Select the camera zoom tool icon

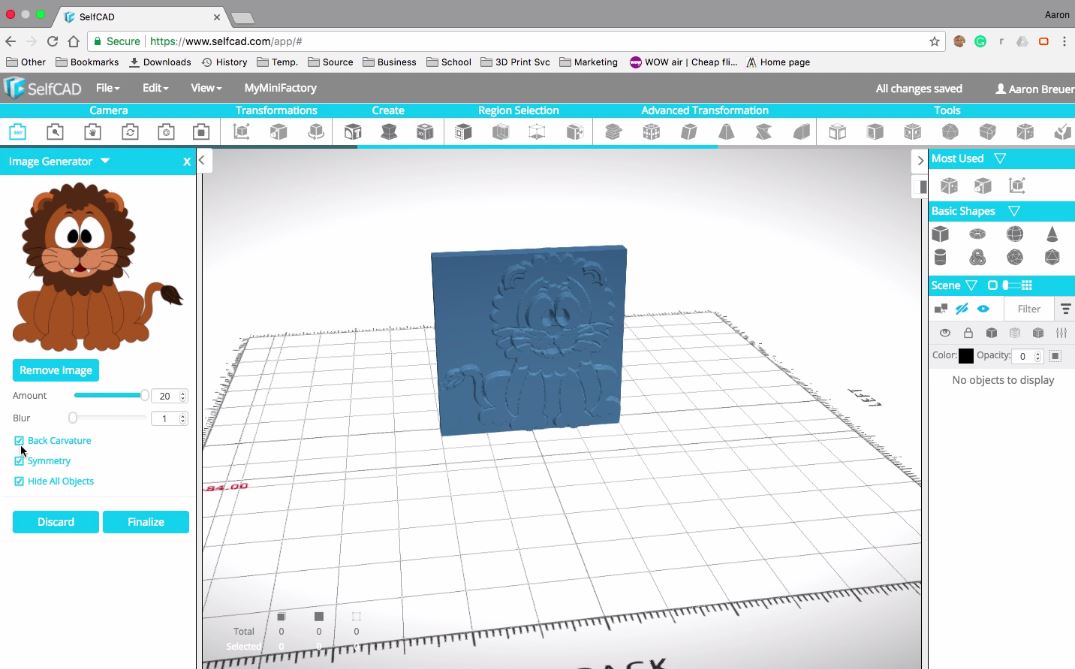coord(55,132)
